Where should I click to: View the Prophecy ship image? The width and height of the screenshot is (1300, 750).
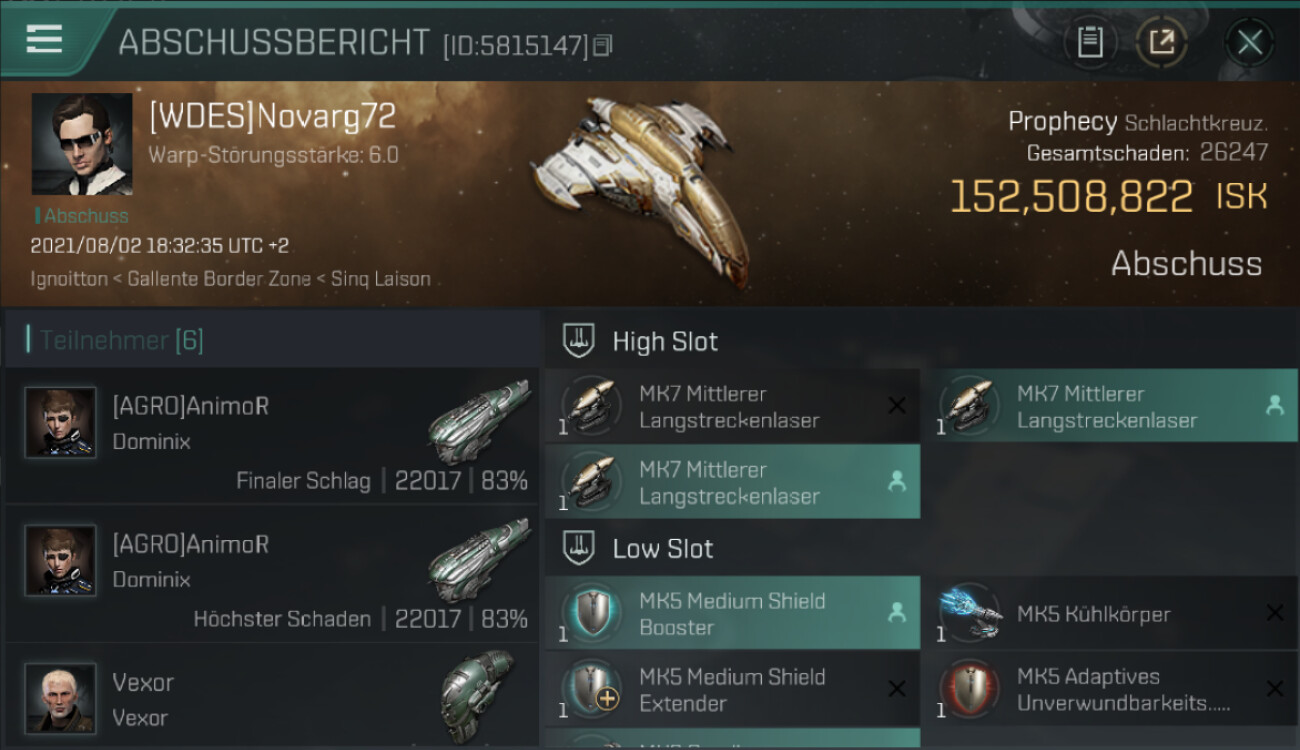click(x=638, y=190)
